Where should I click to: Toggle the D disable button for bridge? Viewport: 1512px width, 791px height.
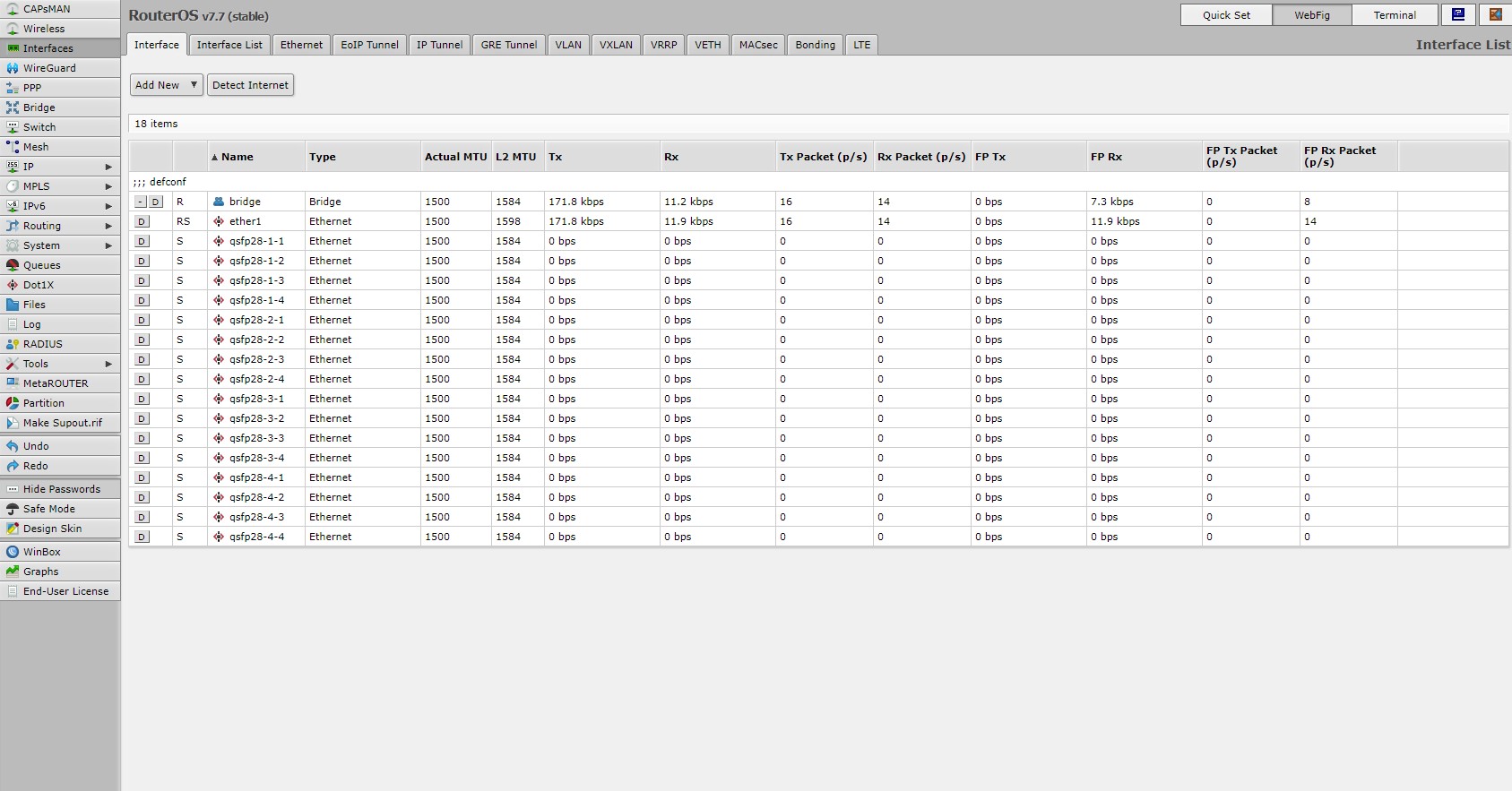point(156,202)
